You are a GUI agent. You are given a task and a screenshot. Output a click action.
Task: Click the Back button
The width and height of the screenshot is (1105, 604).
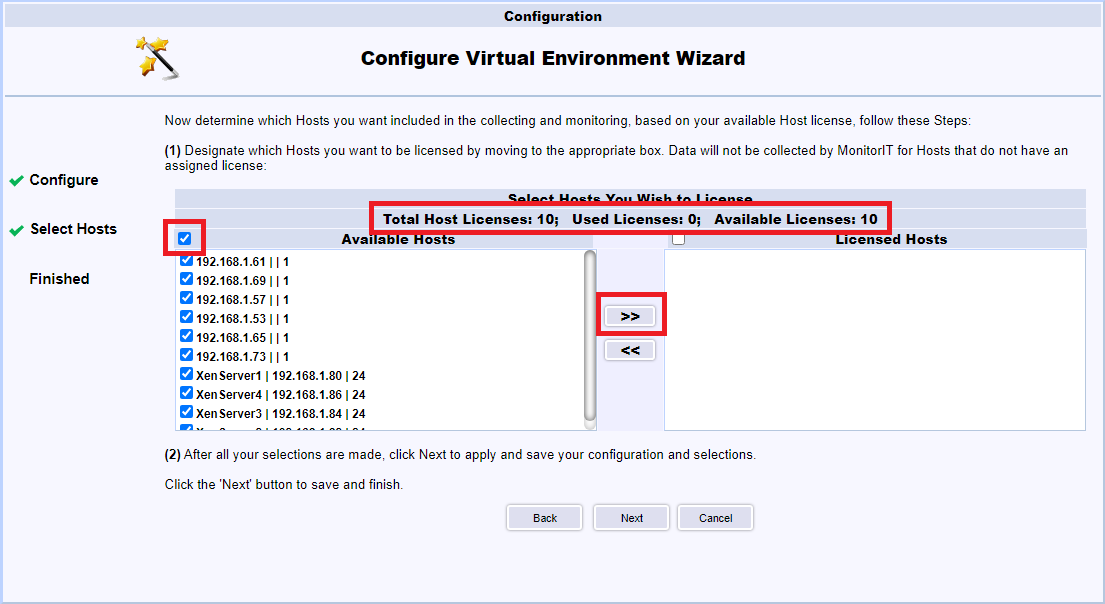[x=545, y=518]
